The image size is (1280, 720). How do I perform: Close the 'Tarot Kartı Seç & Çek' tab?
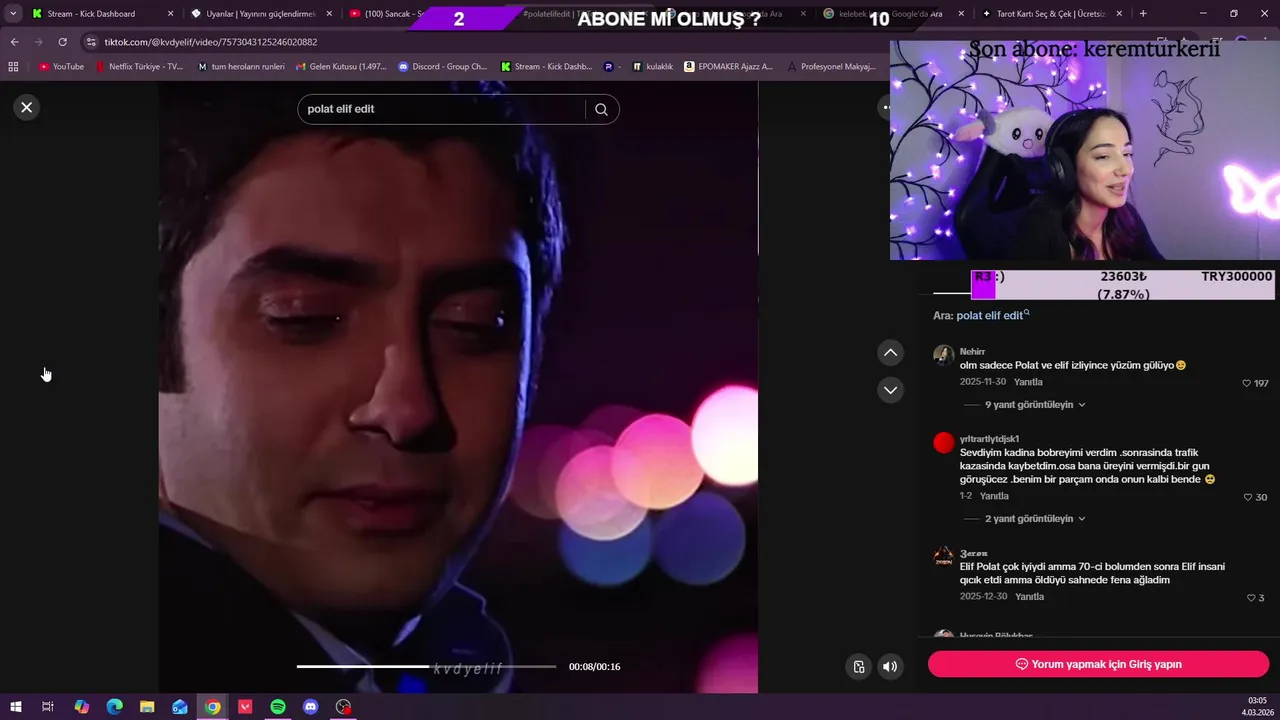[1119, 14]
